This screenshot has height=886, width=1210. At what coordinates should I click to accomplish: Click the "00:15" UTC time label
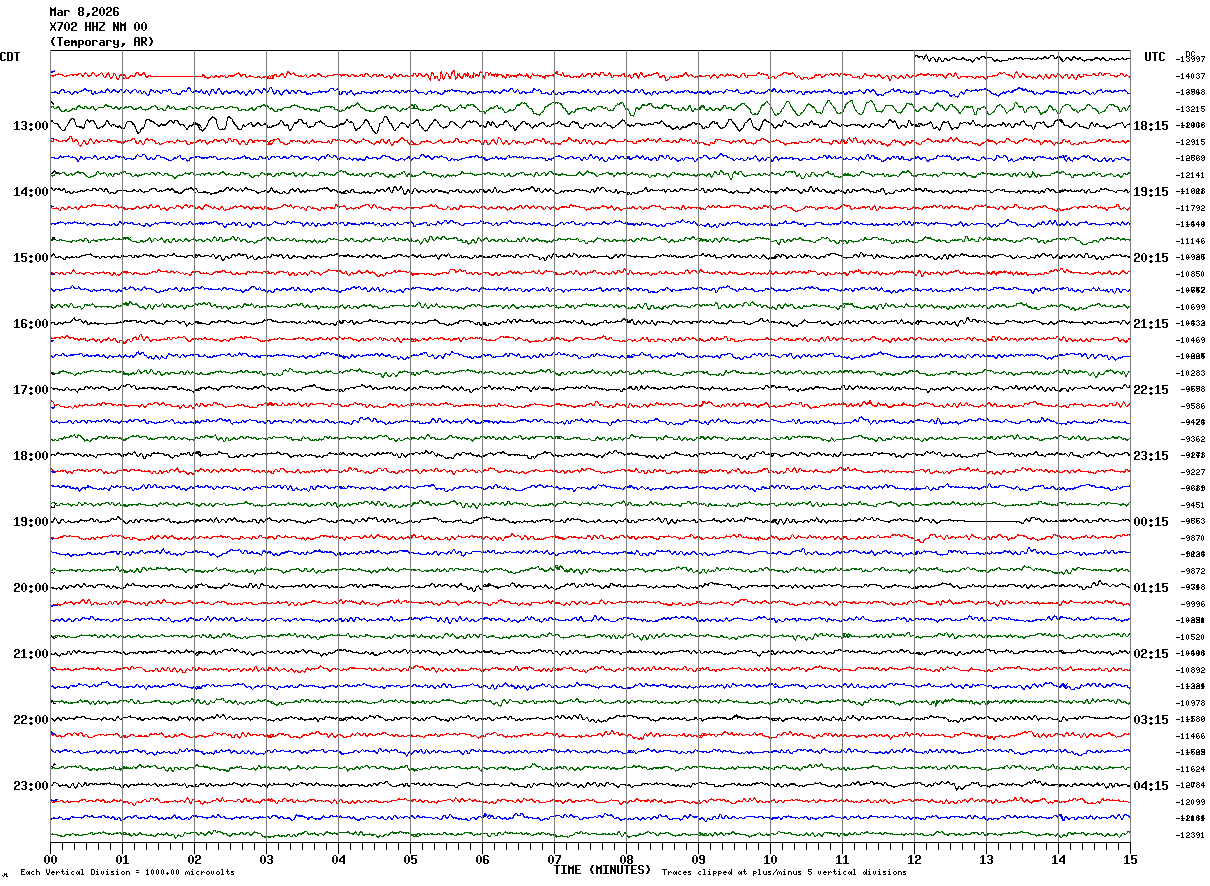tap(1151, 522)
